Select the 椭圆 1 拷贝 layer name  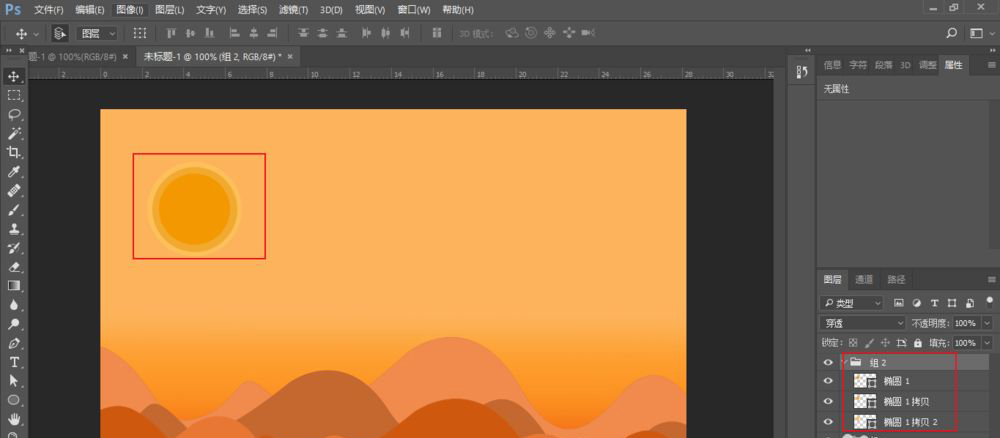point(906,401)
